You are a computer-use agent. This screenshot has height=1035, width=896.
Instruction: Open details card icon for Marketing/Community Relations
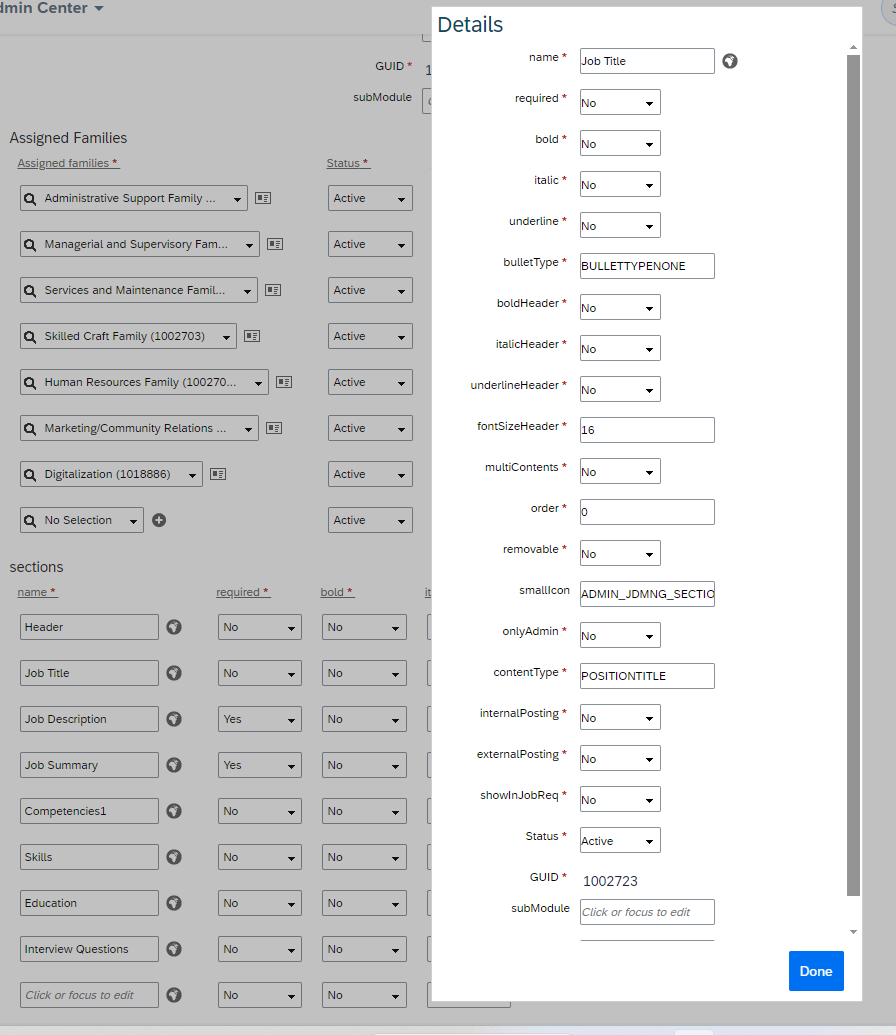[274, 428]
